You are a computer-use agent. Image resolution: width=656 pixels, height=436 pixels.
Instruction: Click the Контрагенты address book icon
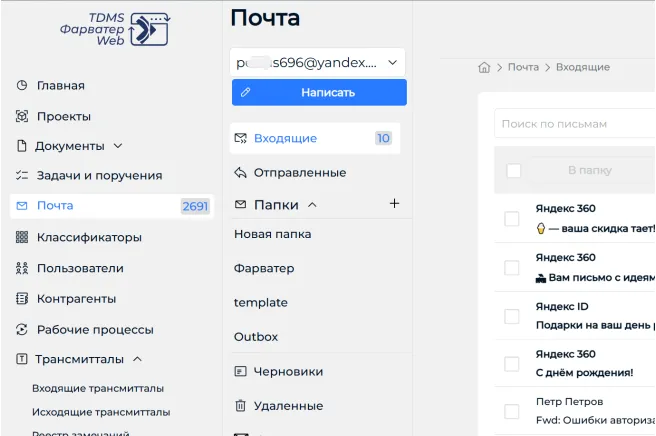point(22,299)
